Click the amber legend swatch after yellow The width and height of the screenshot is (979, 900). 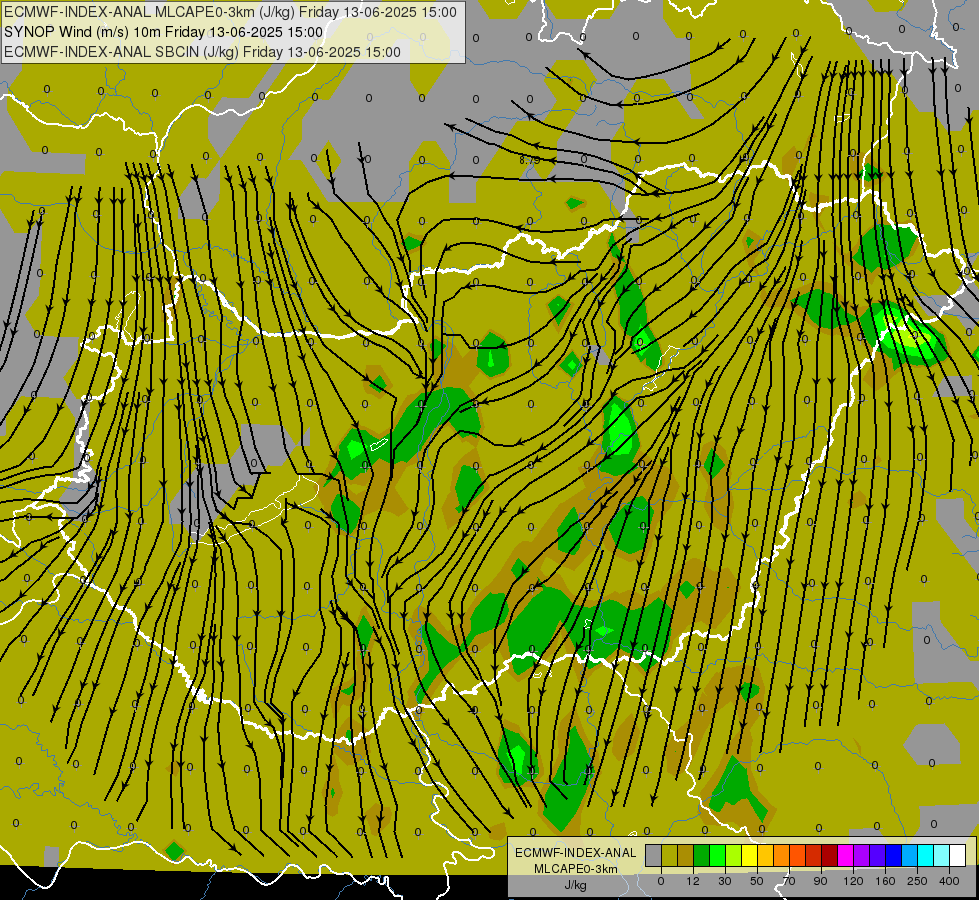click(x=766, y=855)
